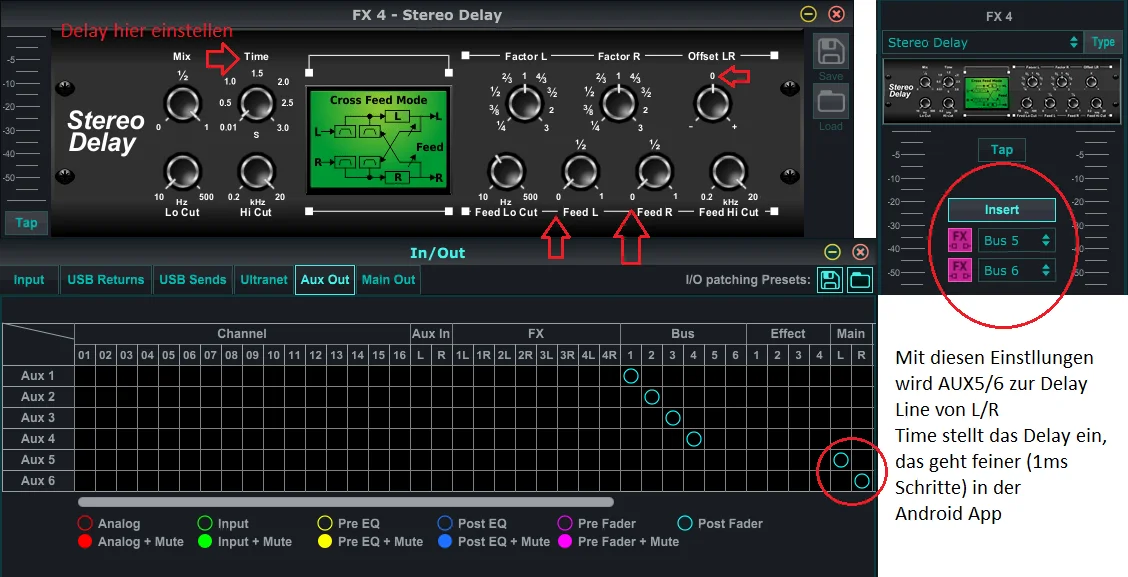Click the Type button in FX 4 panel
The image size is (1128, 577).
[x=1103, y=42]
